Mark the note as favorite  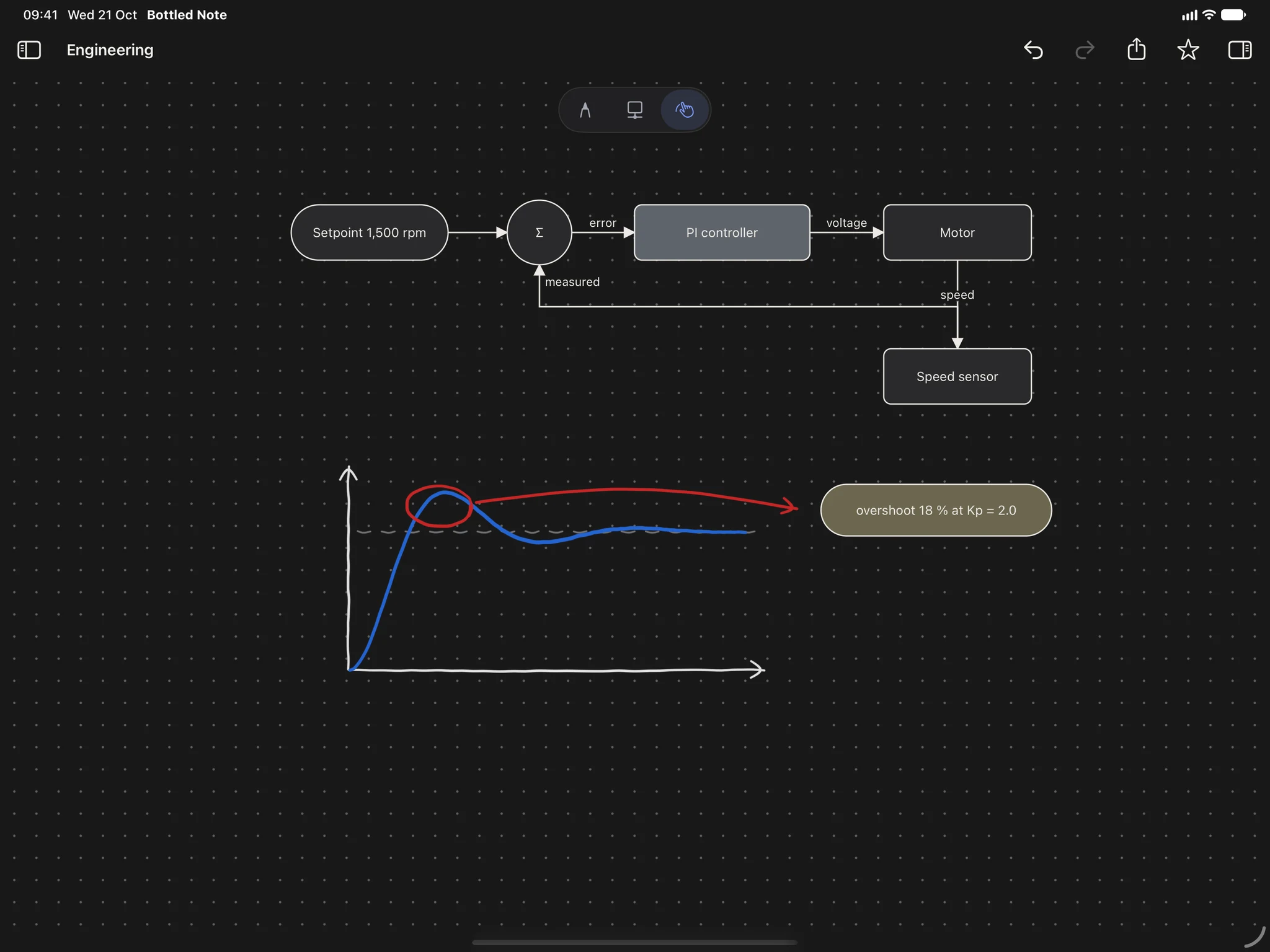[x=1188, y=50]
